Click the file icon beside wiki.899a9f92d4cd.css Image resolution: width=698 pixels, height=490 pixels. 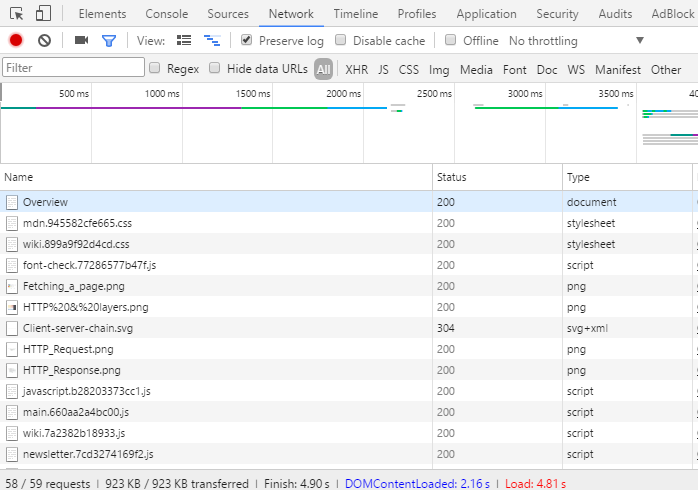tap(12, 244)
